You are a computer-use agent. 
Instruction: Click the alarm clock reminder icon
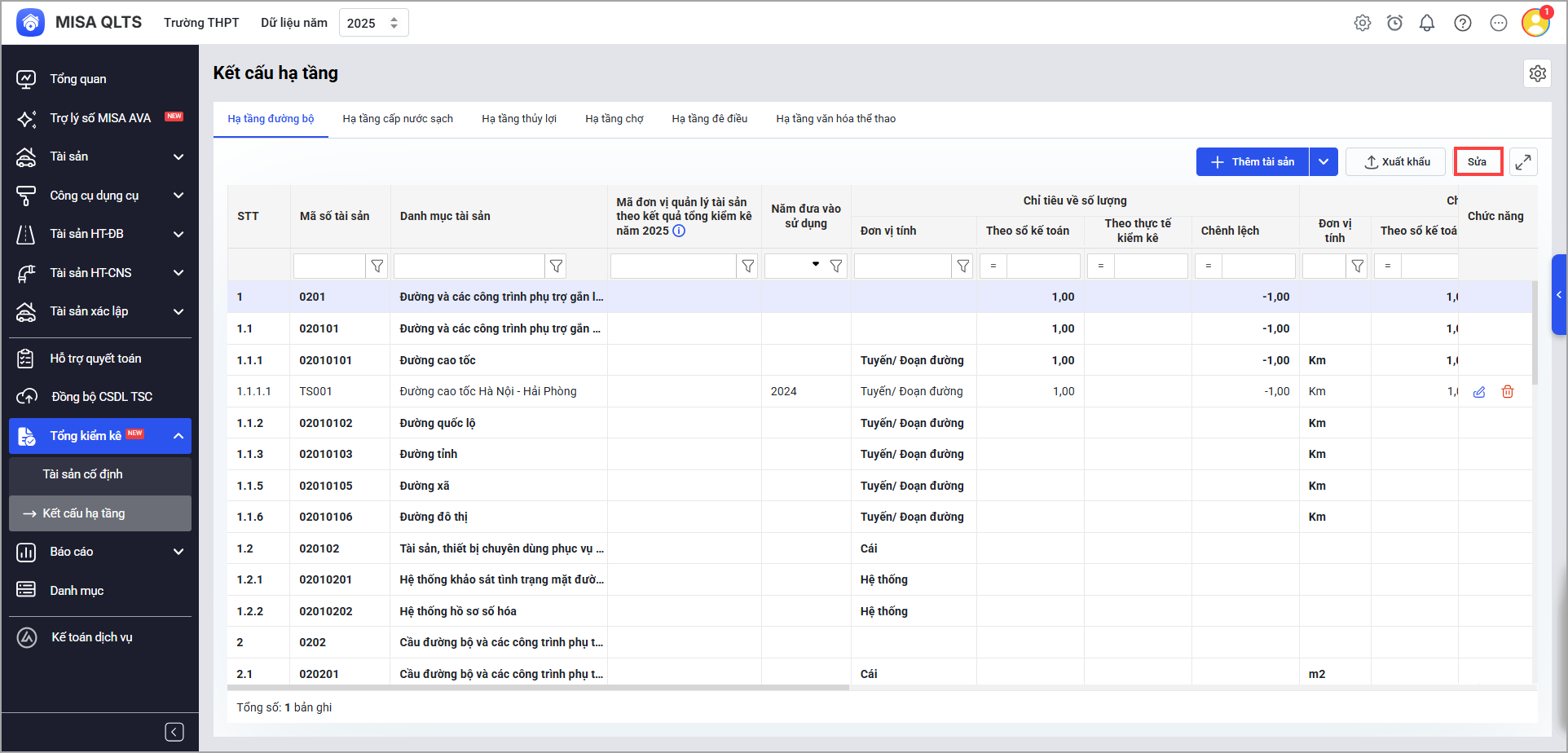[1395, 23]
